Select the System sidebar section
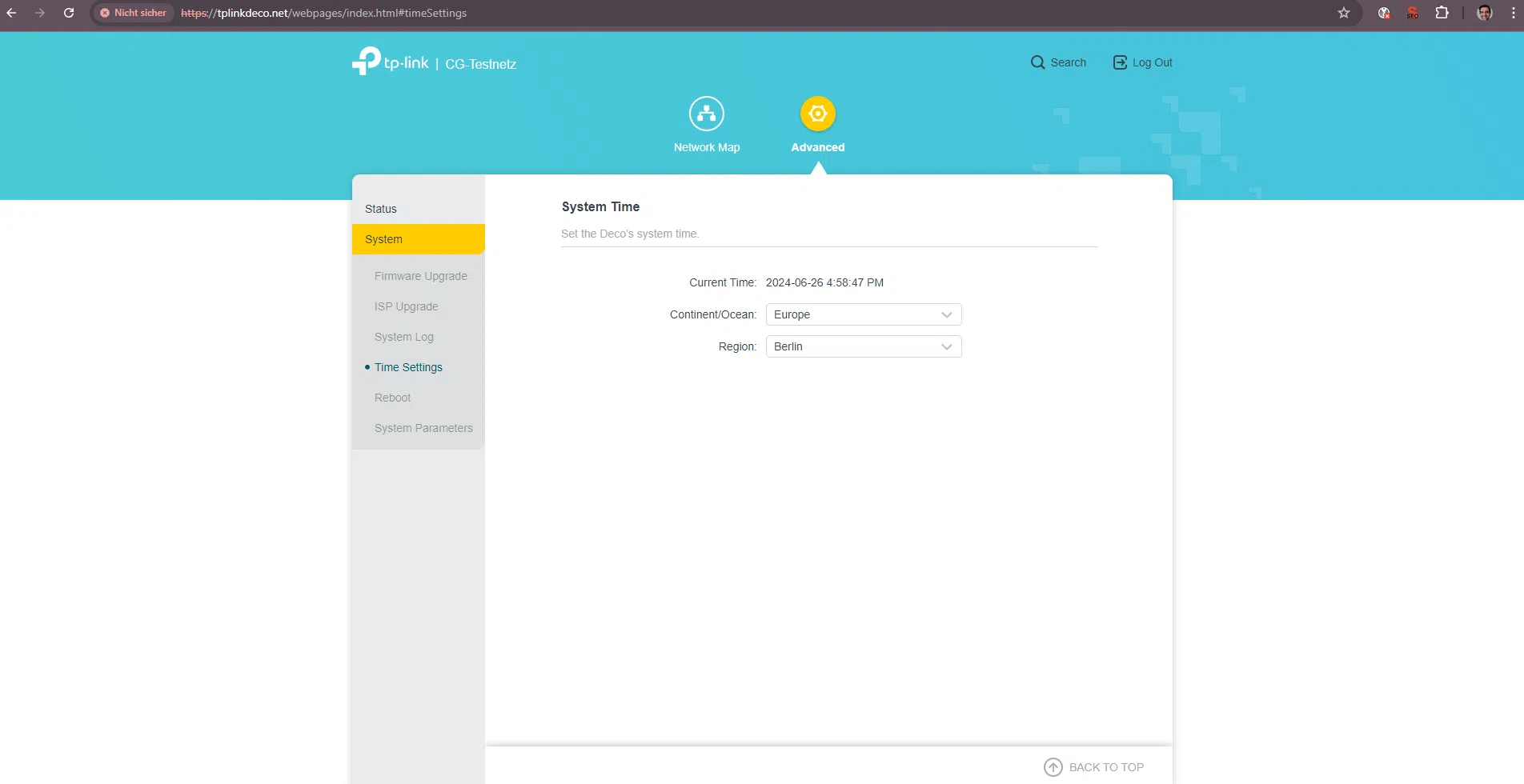 point(418,239)
